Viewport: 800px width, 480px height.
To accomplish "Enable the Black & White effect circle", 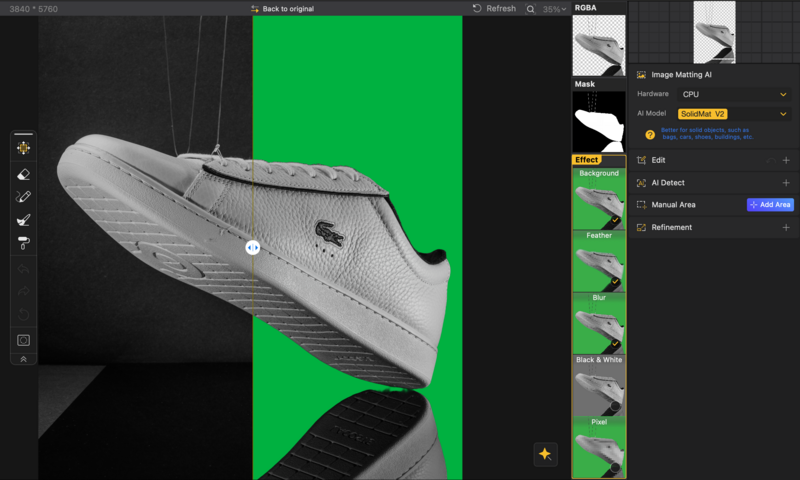I will [x=615, y=406].
